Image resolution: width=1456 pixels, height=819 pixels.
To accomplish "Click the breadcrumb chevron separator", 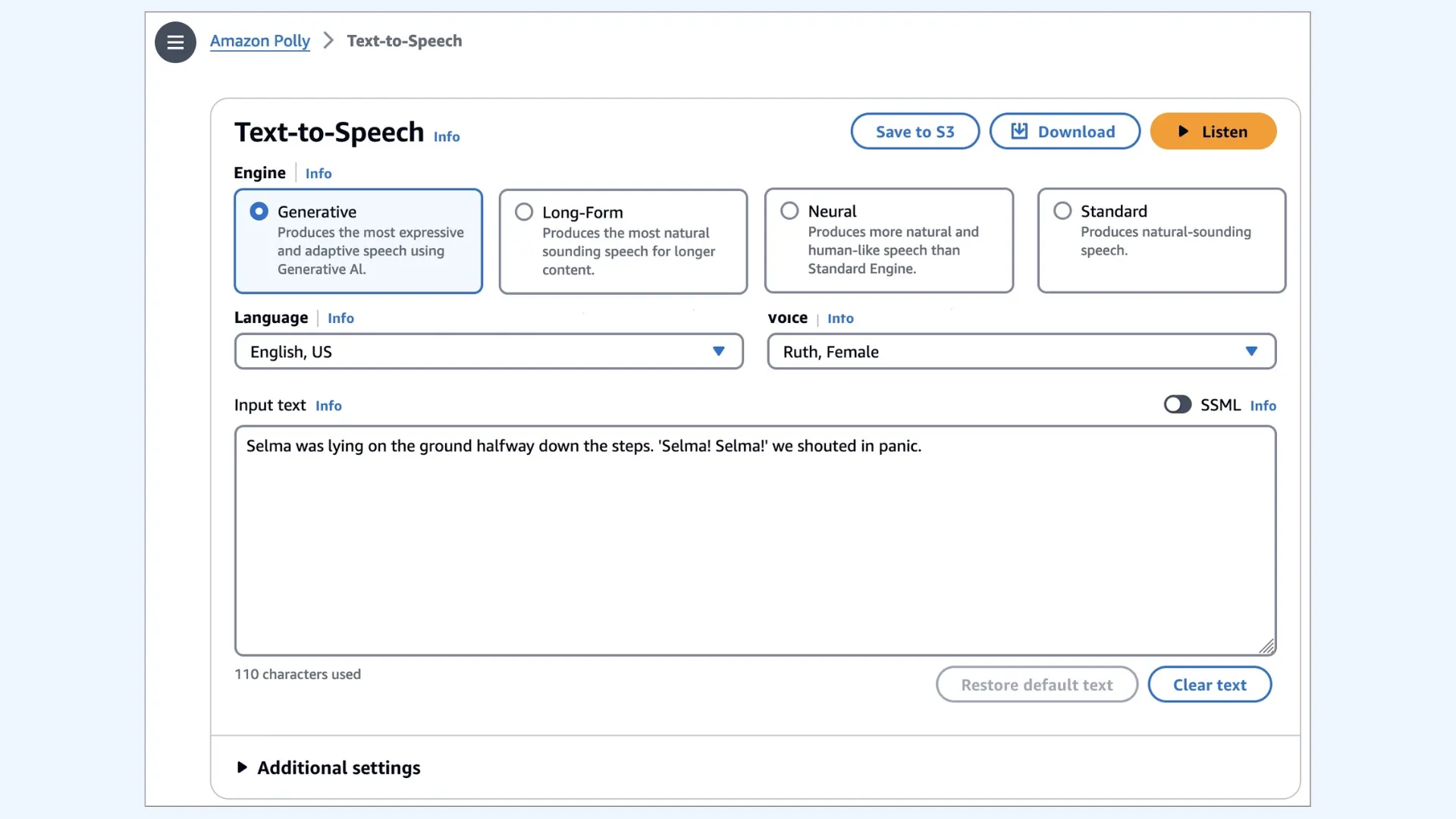I will click(328, 41).
